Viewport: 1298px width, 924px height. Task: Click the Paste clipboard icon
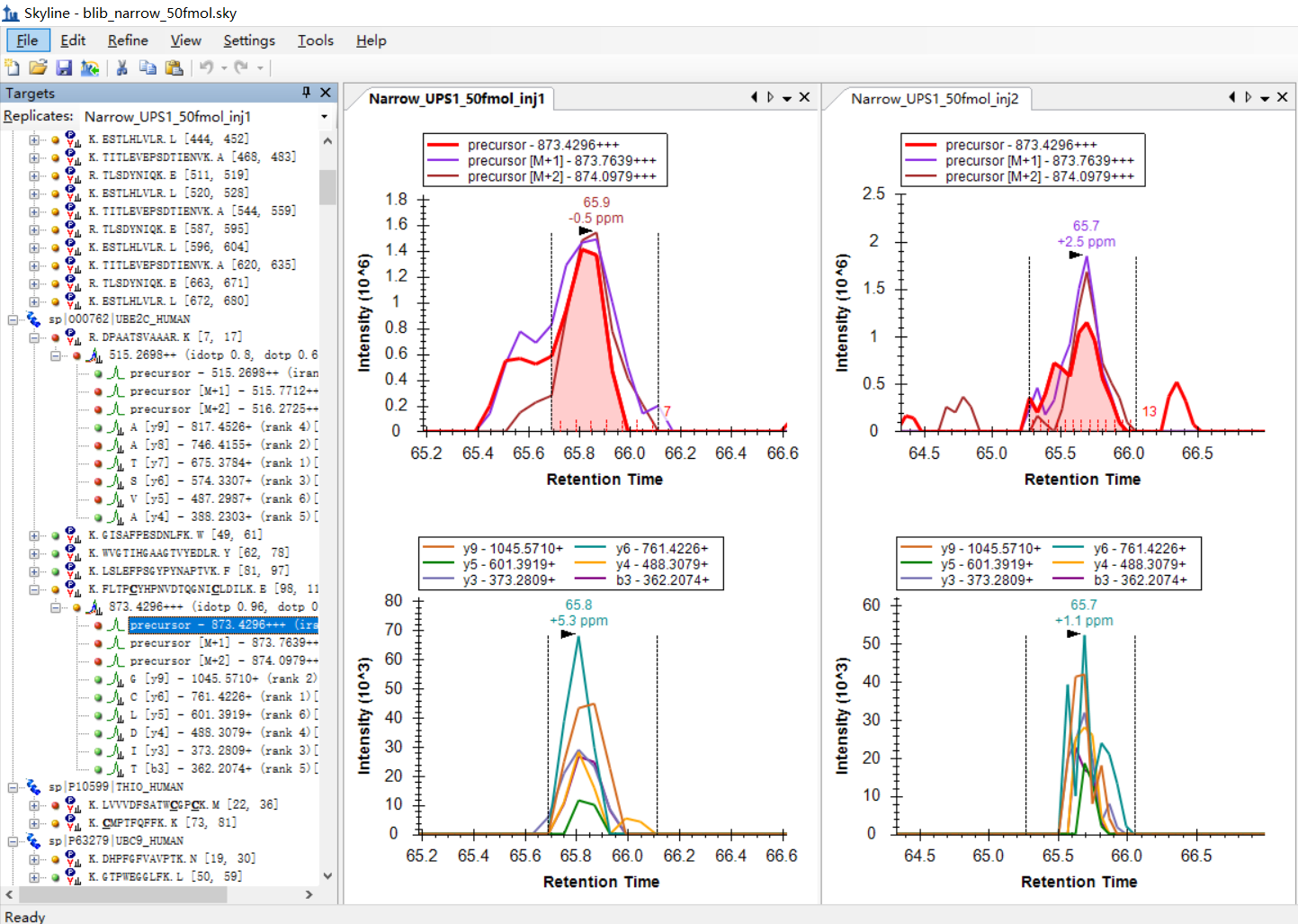coord(175,67)
